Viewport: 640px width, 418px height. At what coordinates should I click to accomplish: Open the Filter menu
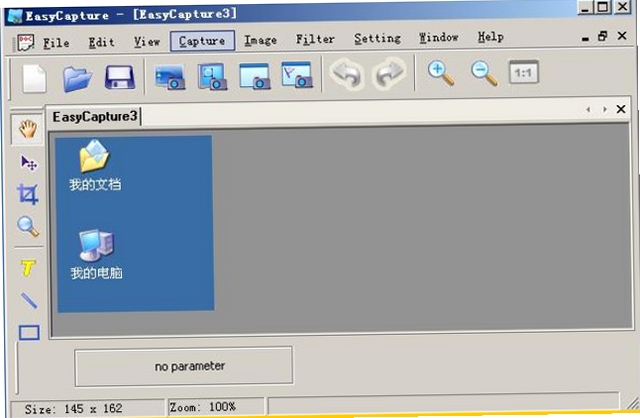pos(315,39)
